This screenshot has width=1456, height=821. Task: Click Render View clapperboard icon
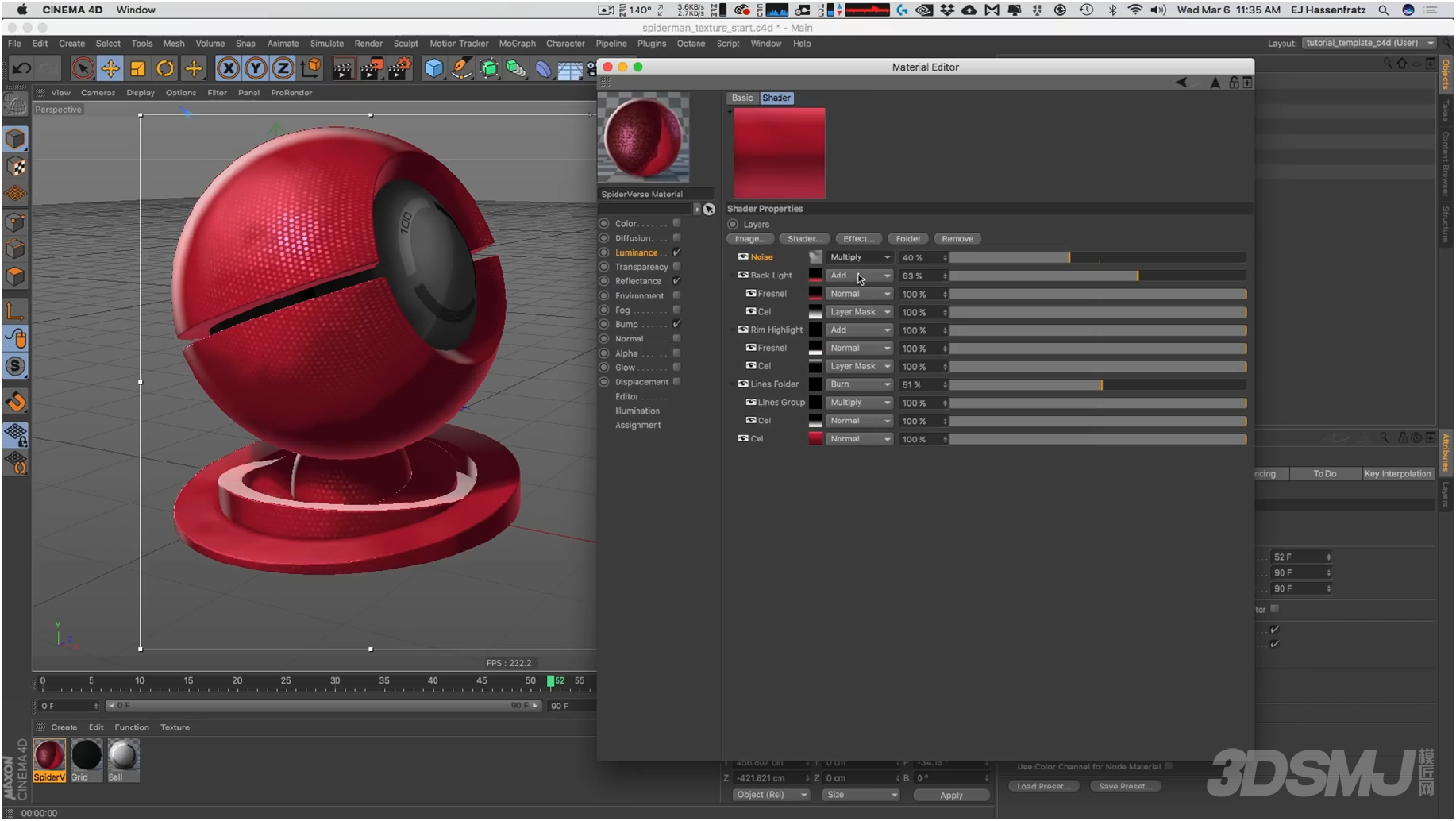(343, 68)
